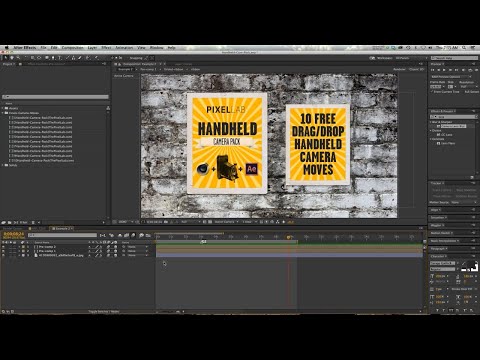Select the Clone Stamp tool
Screen dimensions: 480x360
(73, 58)
